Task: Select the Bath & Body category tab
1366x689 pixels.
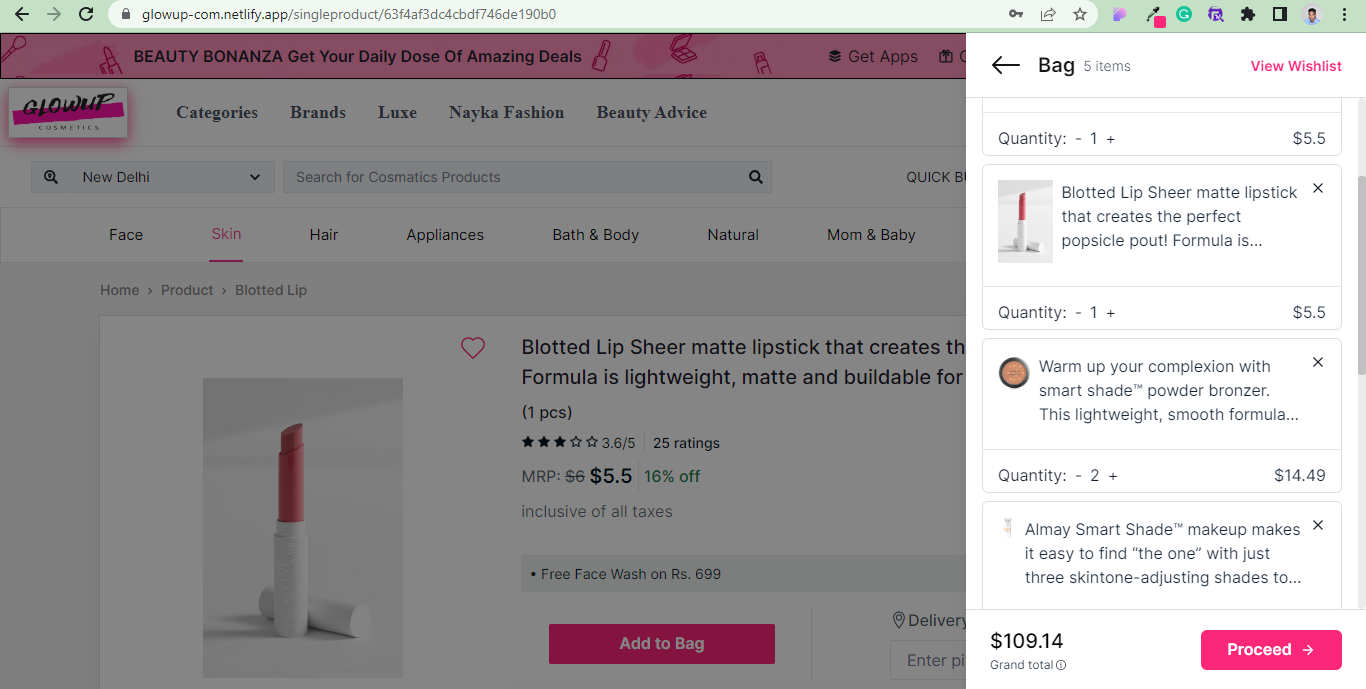Action: tap(595, 235)
